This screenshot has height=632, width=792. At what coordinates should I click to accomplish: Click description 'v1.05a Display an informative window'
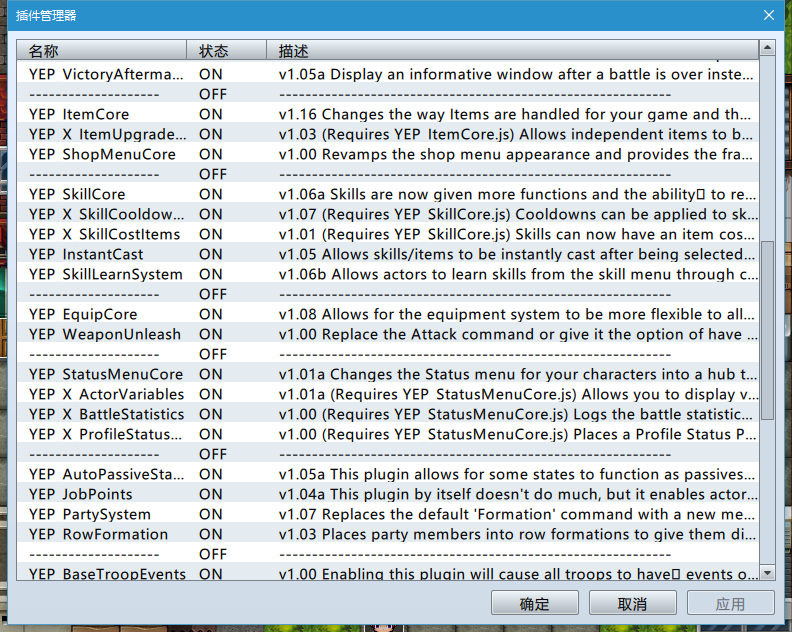[516, 74]
